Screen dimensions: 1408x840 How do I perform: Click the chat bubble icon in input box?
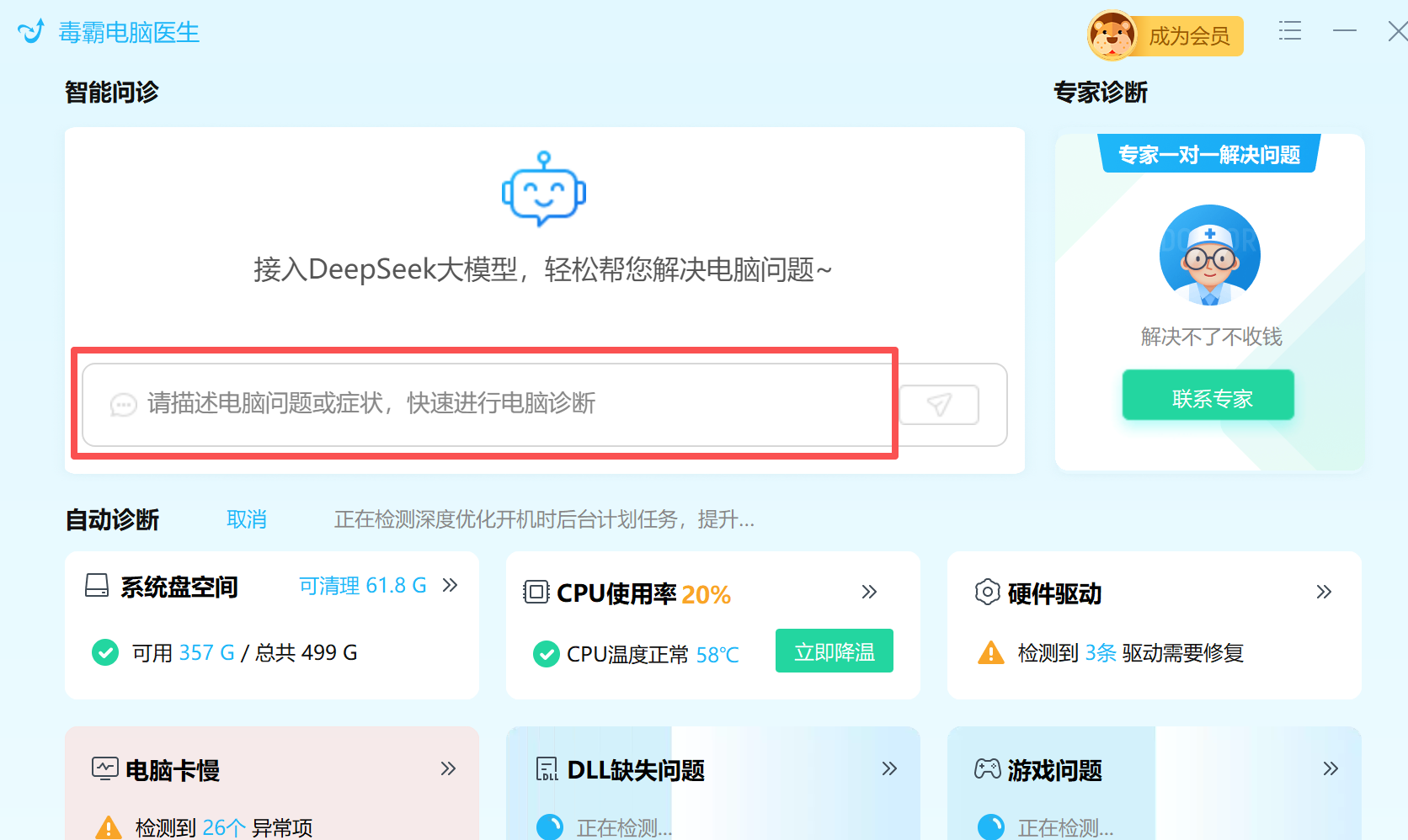click(123, 405)
